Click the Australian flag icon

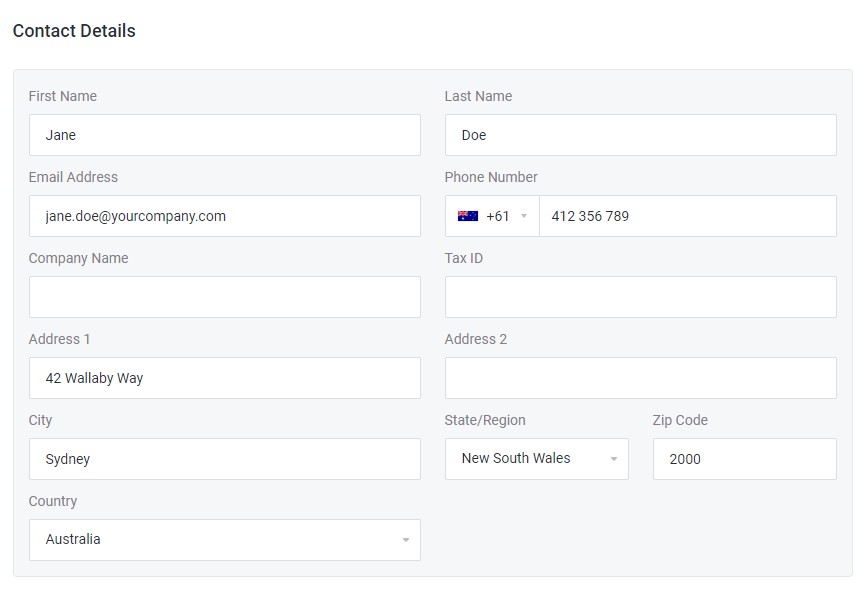click(467, 216)
